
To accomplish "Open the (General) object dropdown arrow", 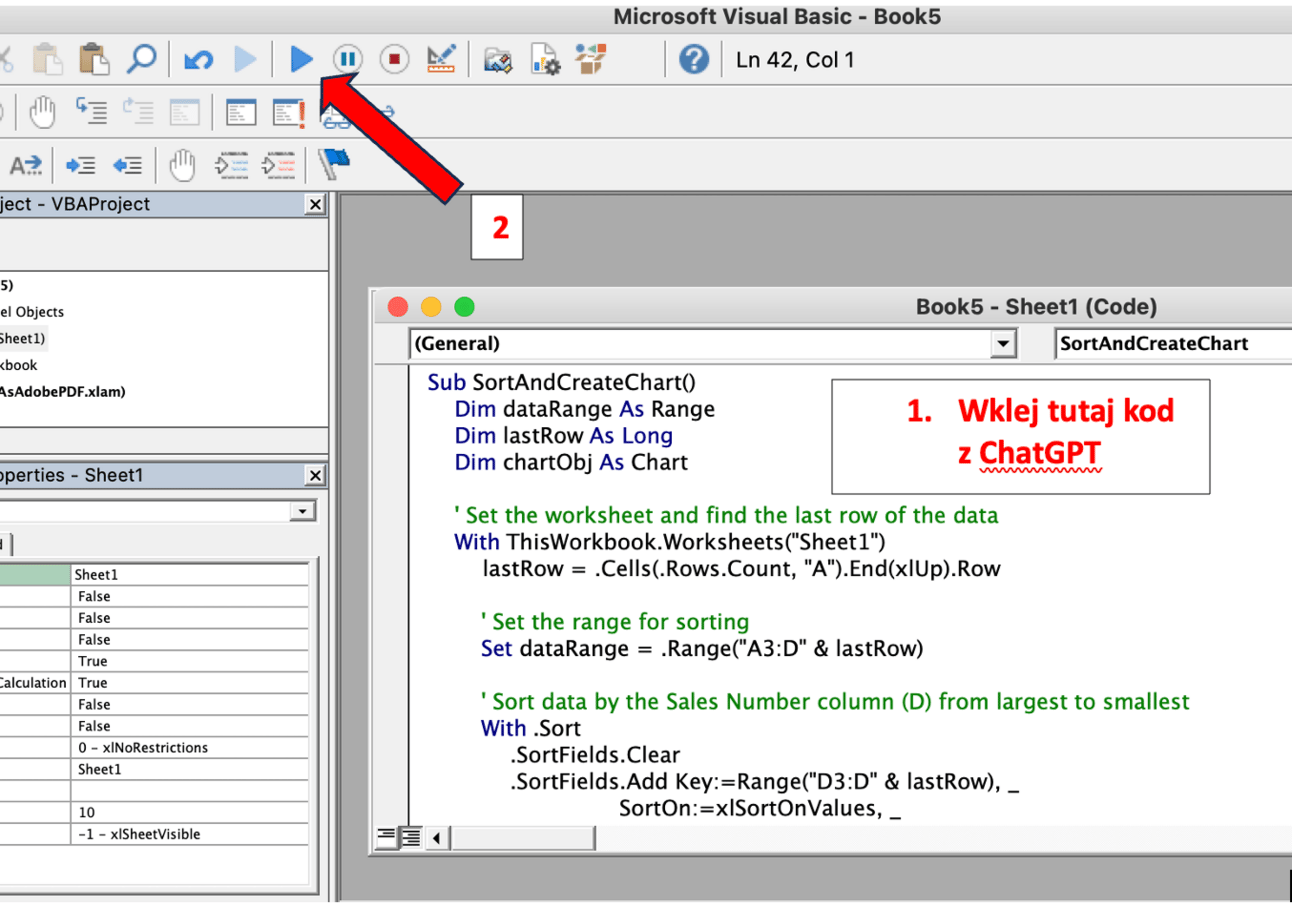I will tap(1003, 344).
